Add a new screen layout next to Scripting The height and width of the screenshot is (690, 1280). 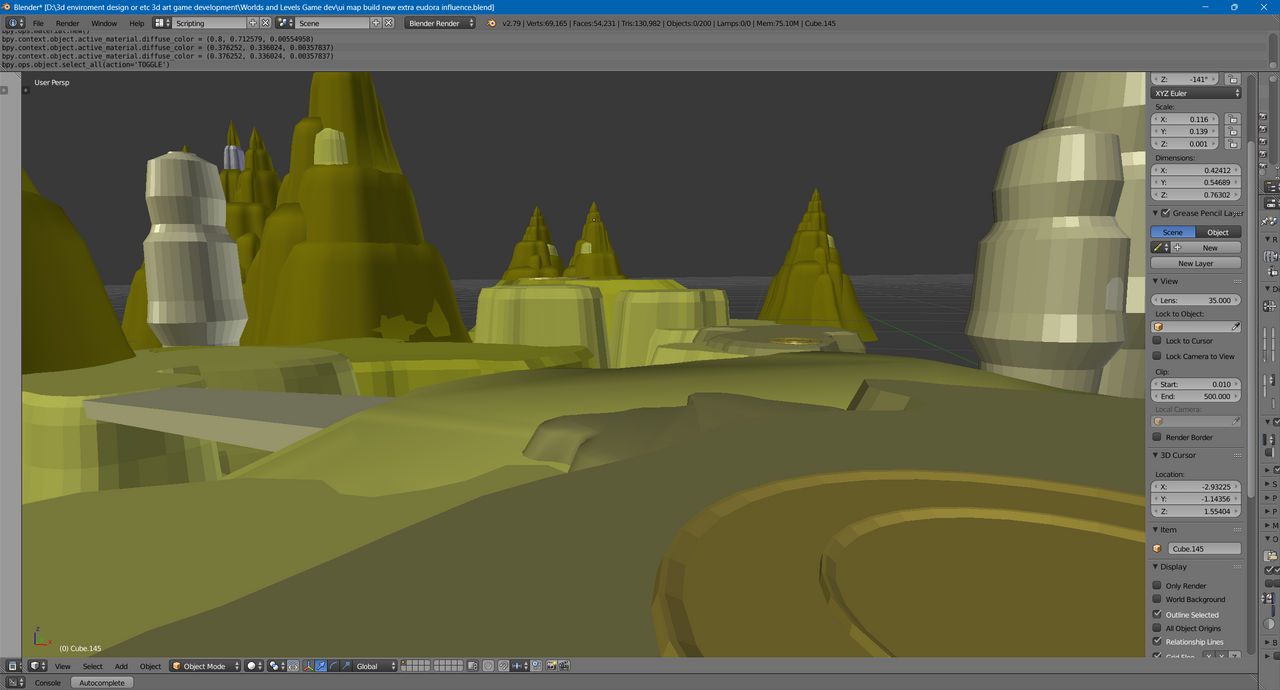(253, 22)
